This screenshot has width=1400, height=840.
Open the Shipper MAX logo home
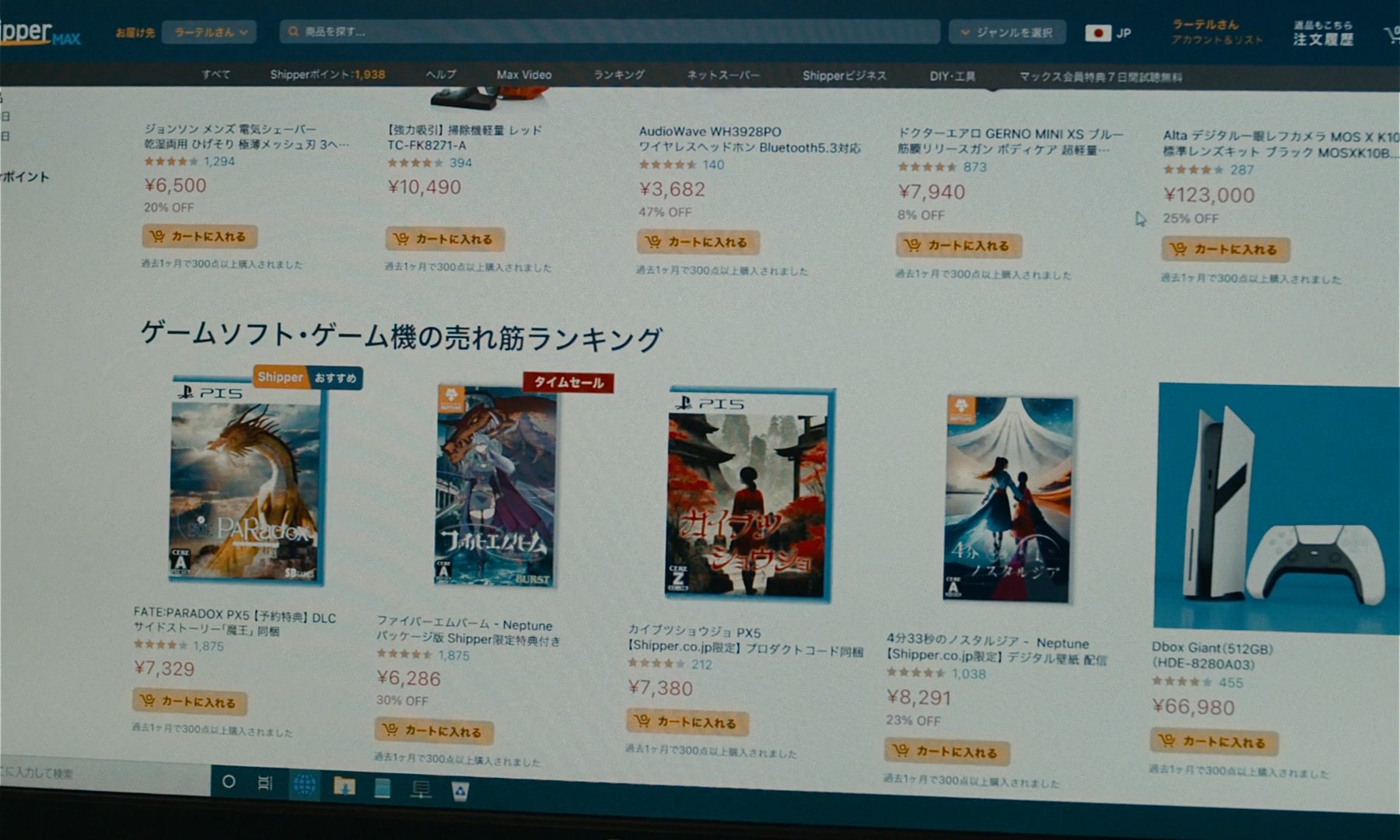click(x=39, y=34)
